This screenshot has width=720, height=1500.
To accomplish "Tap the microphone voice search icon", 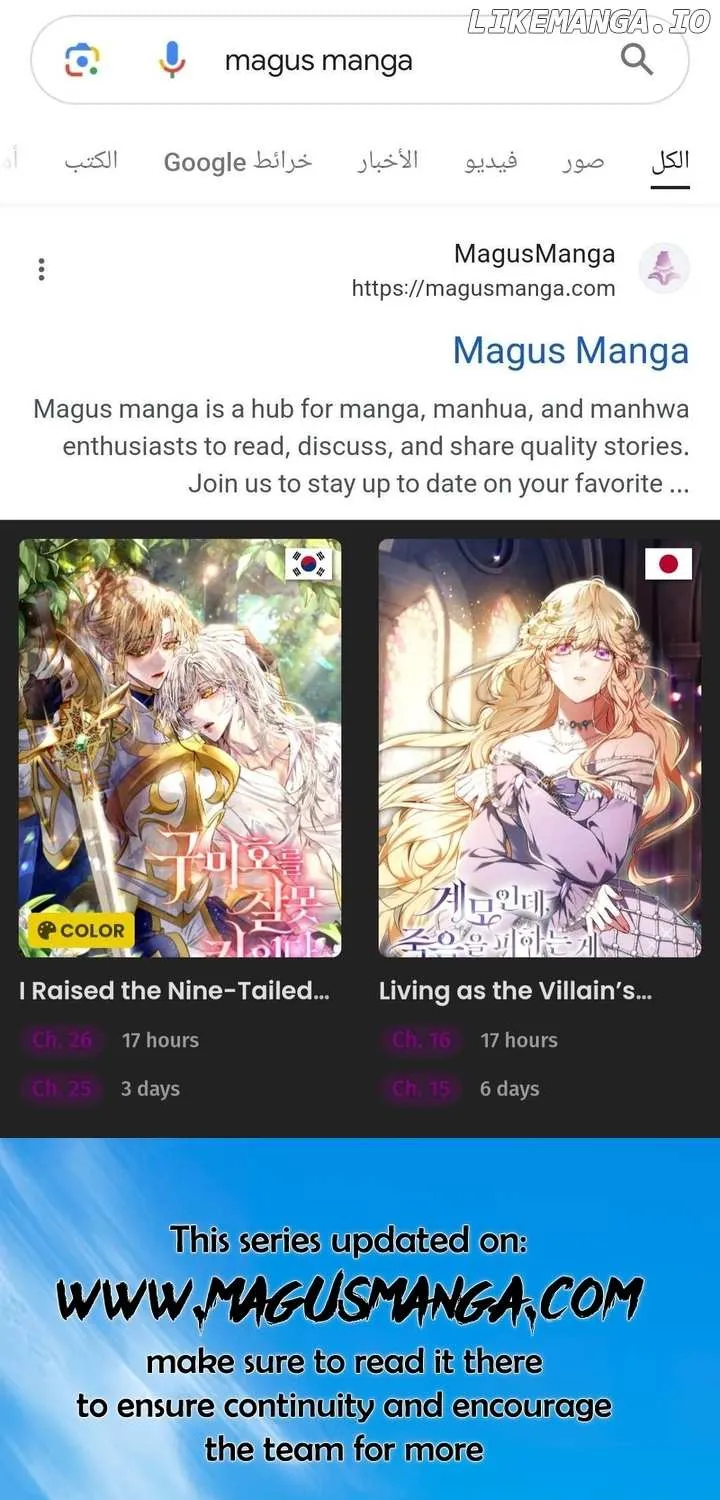I will tap(172, 60).
